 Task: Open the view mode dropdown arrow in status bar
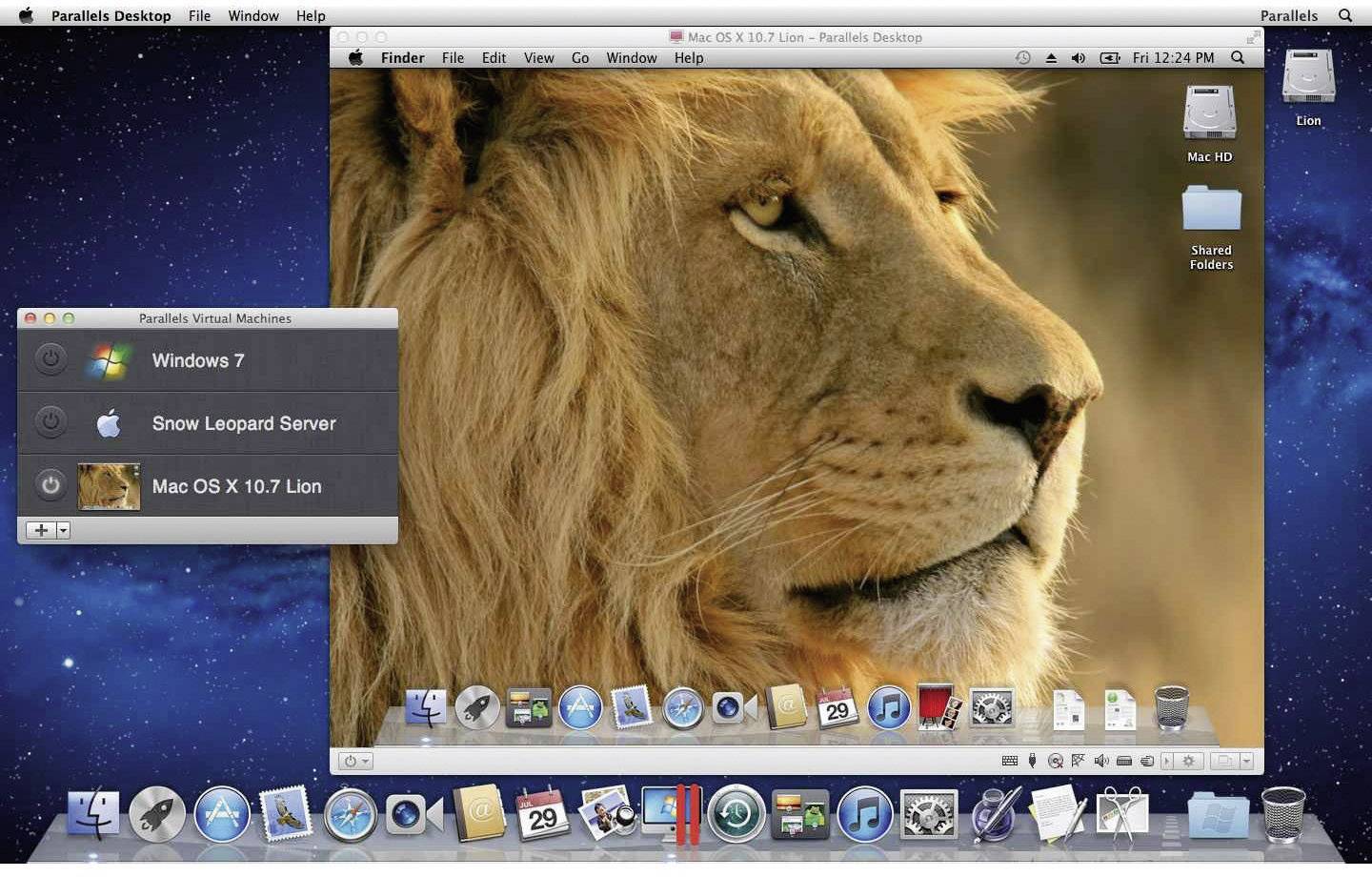(x=1246, y=761)
